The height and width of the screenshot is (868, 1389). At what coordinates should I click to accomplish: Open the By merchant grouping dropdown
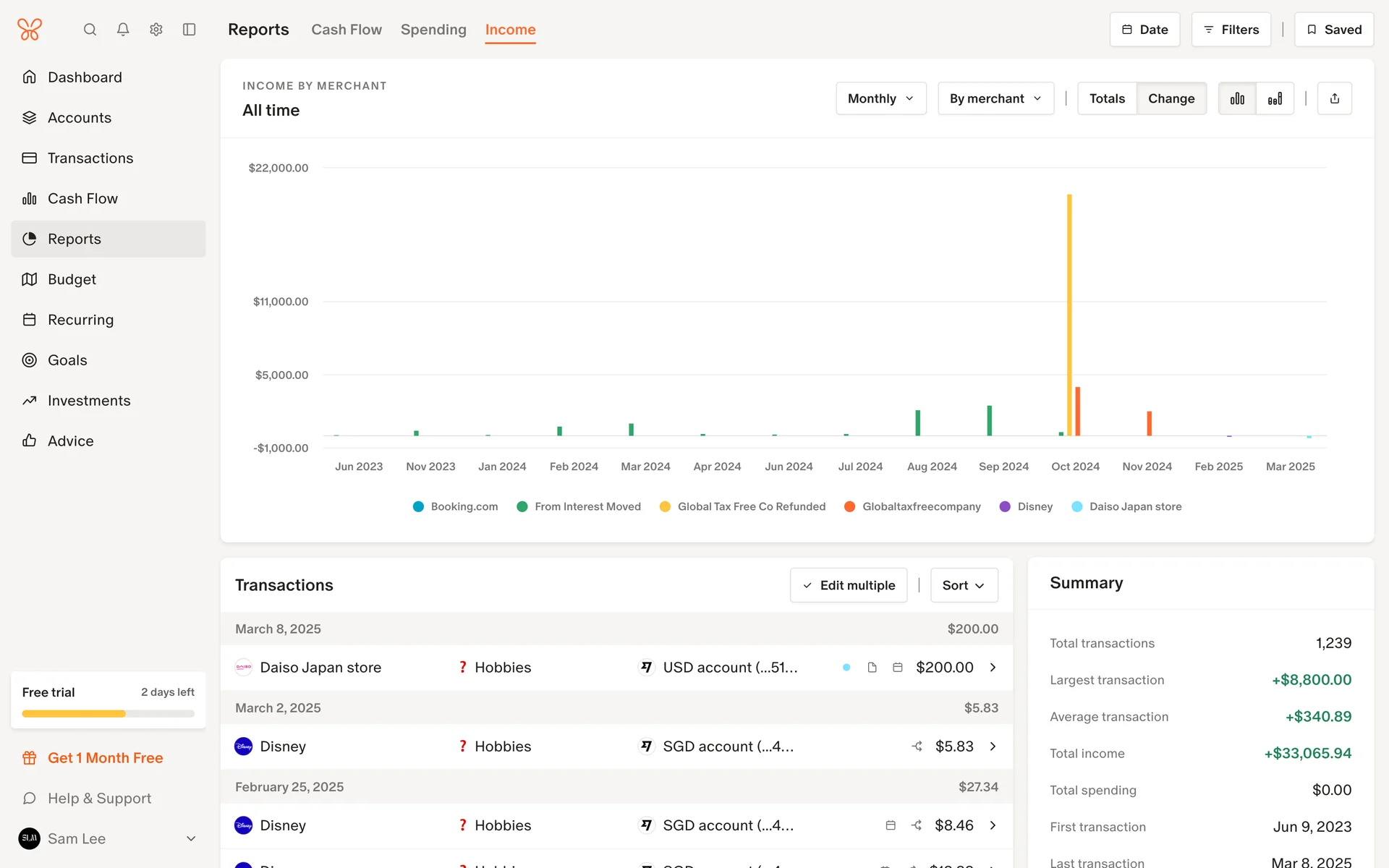pos(995,98)
